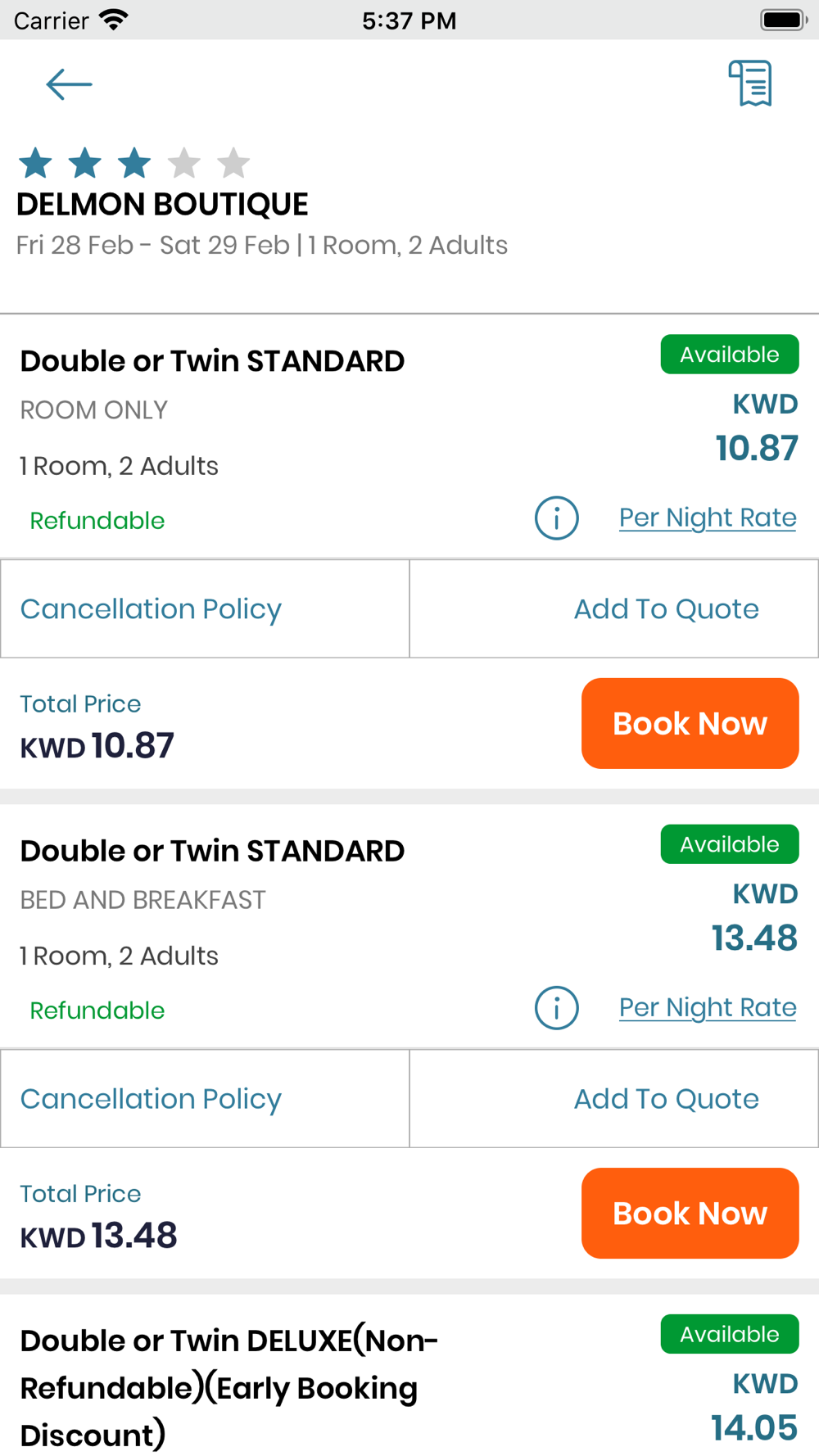Screen dimensions: 819x1456
Task: Open the quote list receipt icon
Action: pos(750,83)
